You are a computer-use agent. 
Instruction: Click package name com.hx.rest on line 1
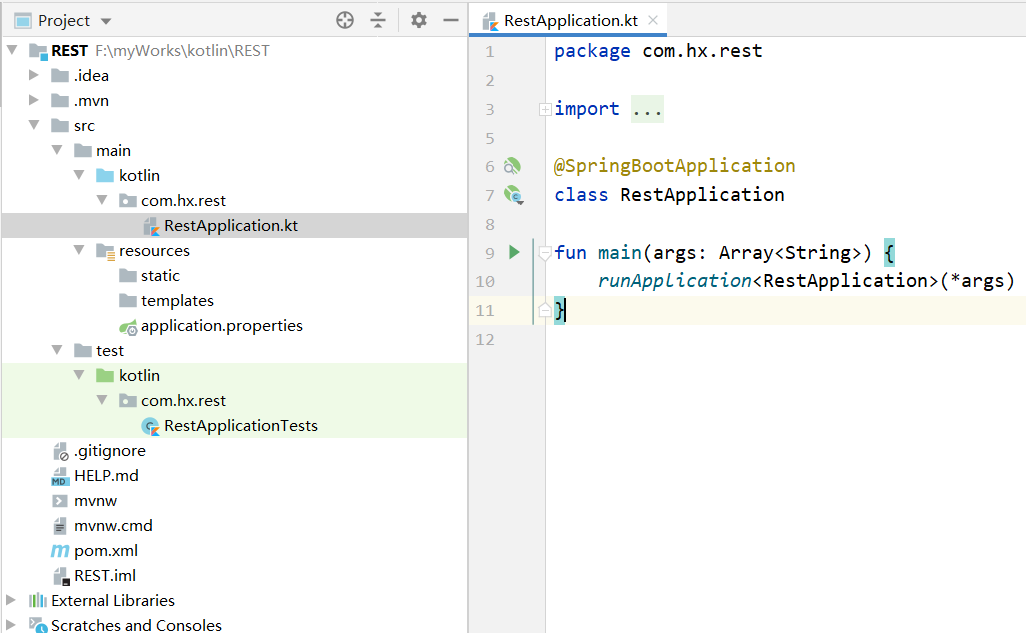click(702, 51)
